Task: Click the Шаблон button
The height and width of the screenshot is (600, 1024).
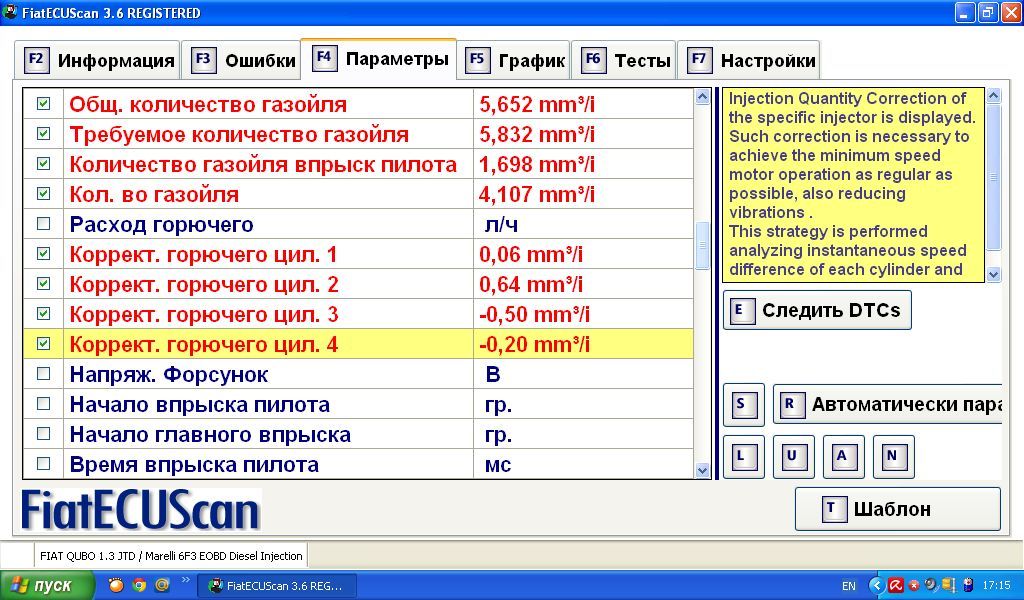Action: pos(897,509)
